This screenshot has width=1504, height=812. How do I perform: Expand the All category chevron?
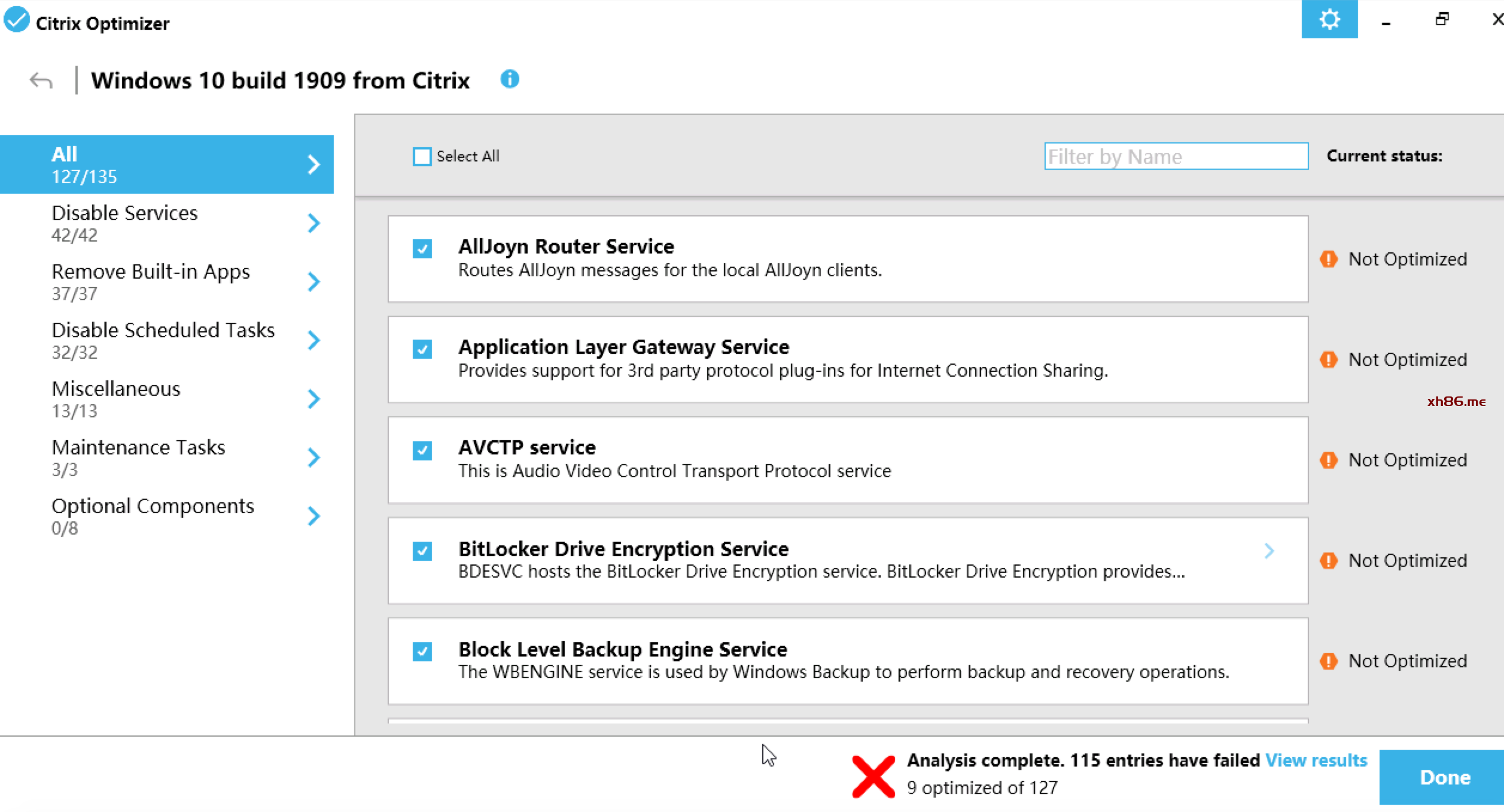[313, 164]
